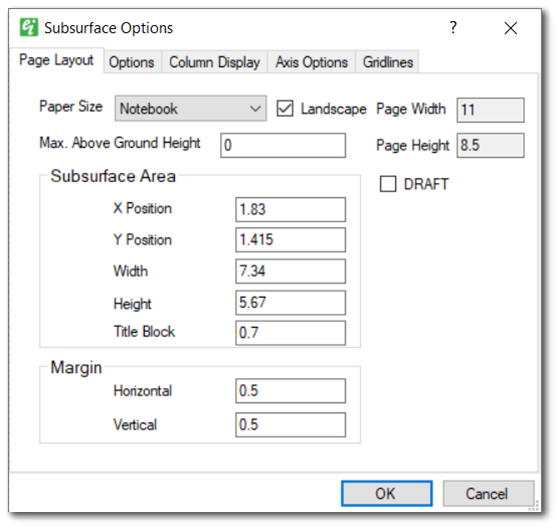
Task: Click the Margin group heading
Action: (76, 368)
